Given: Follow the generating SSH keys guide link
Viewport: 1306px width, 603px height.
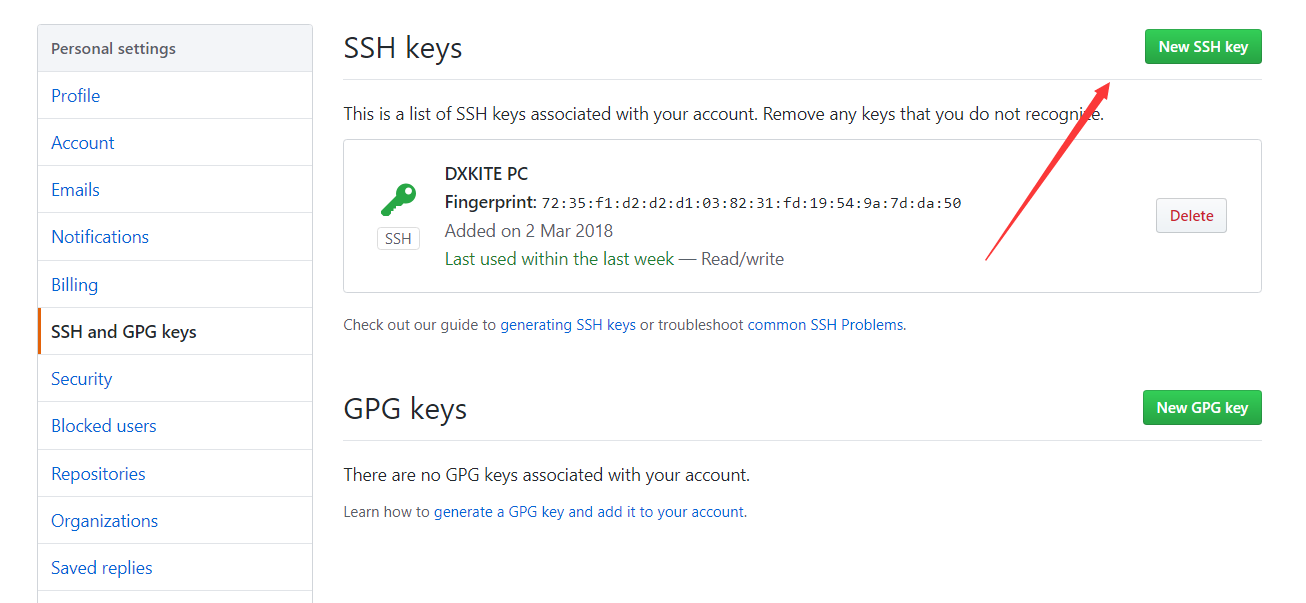Looking at the screenshot, I should (568, 325).
